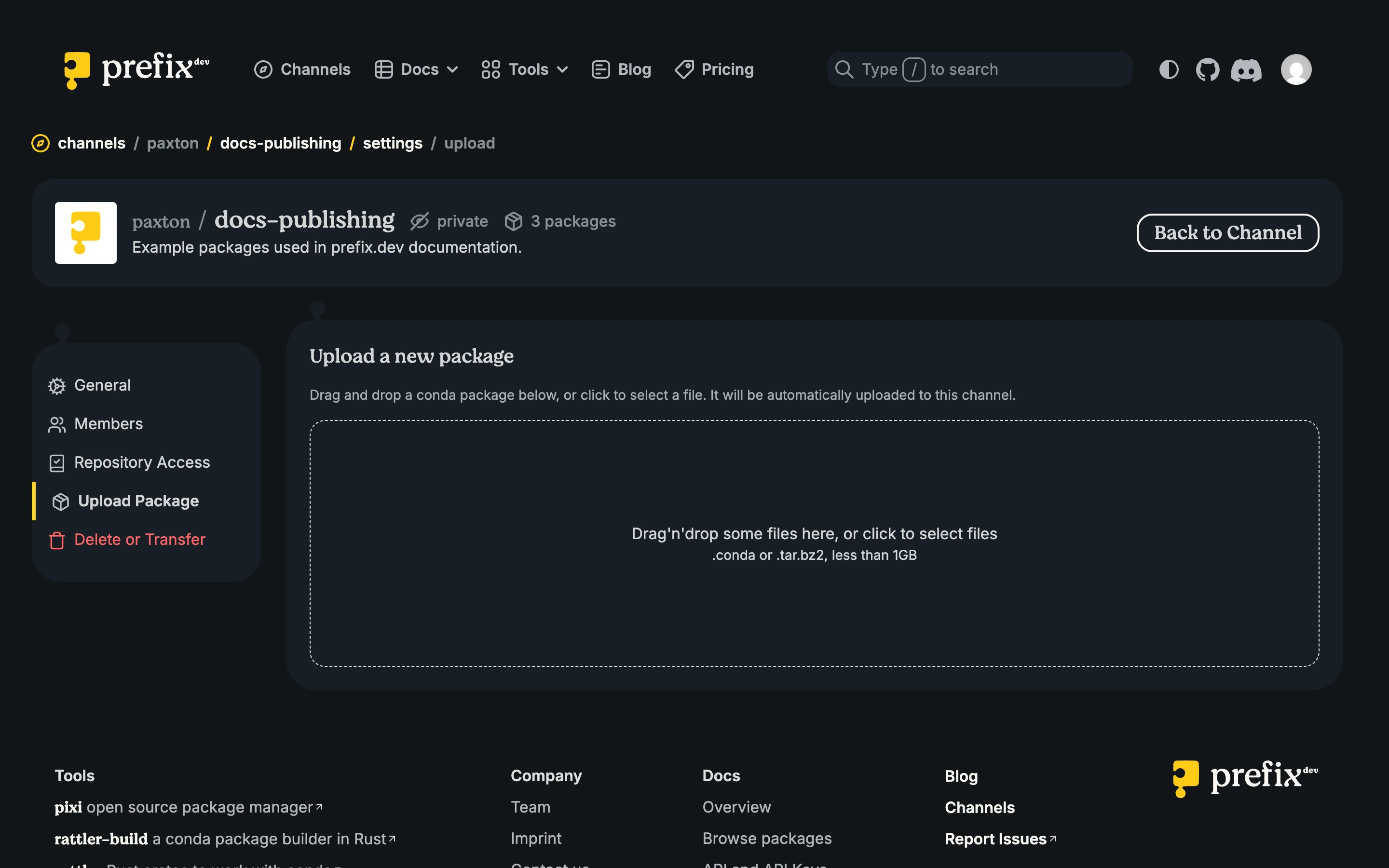Open Report Issues footer link
The width and height of the screenshot is (1389, 868).
click(1000, 839)
